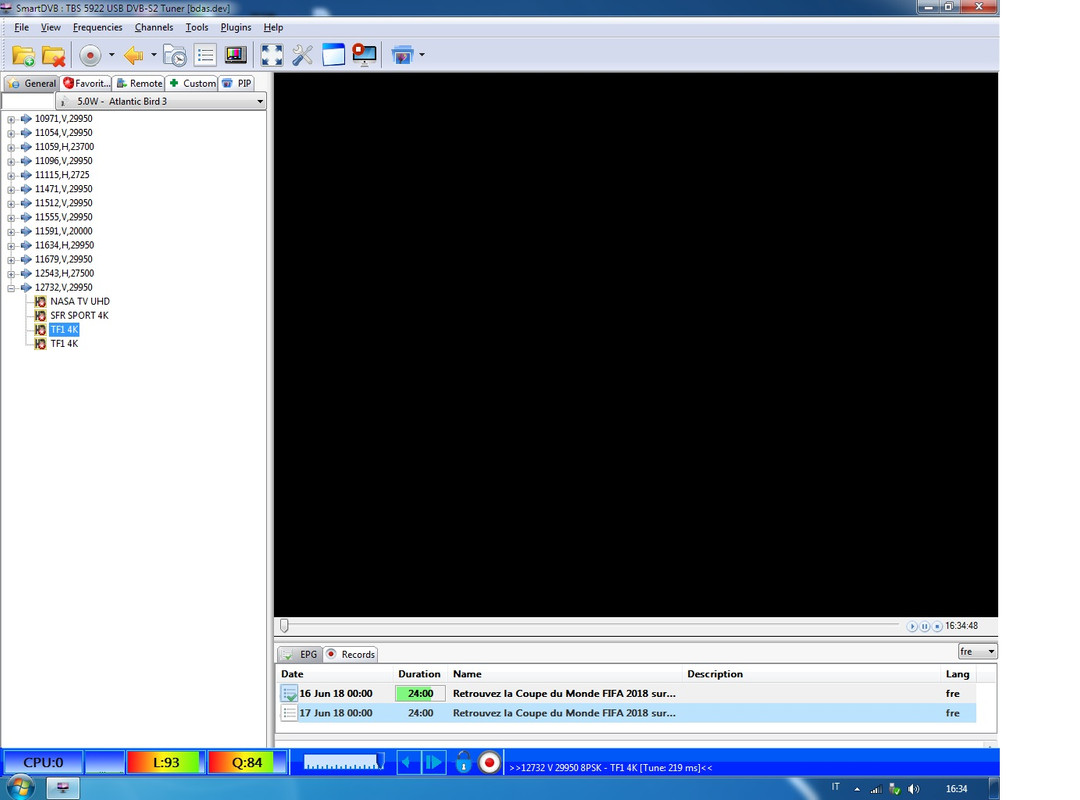Open the snapshot icon dropdown arrow
Viewport: 1080px width, 800px height.
pyautogui.click(x=422, y=55)
